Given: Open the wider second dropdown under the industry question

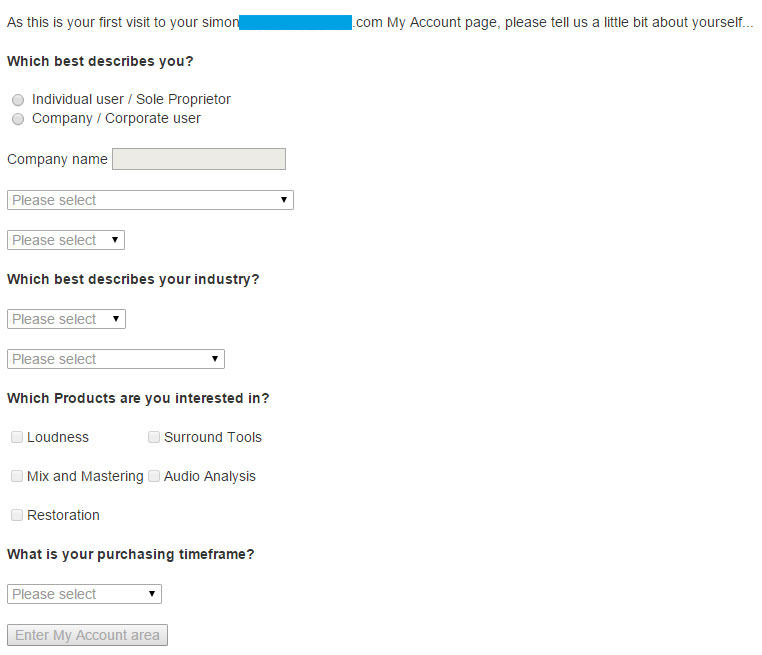Looking at the screenshot, I should tap(116, 359).
